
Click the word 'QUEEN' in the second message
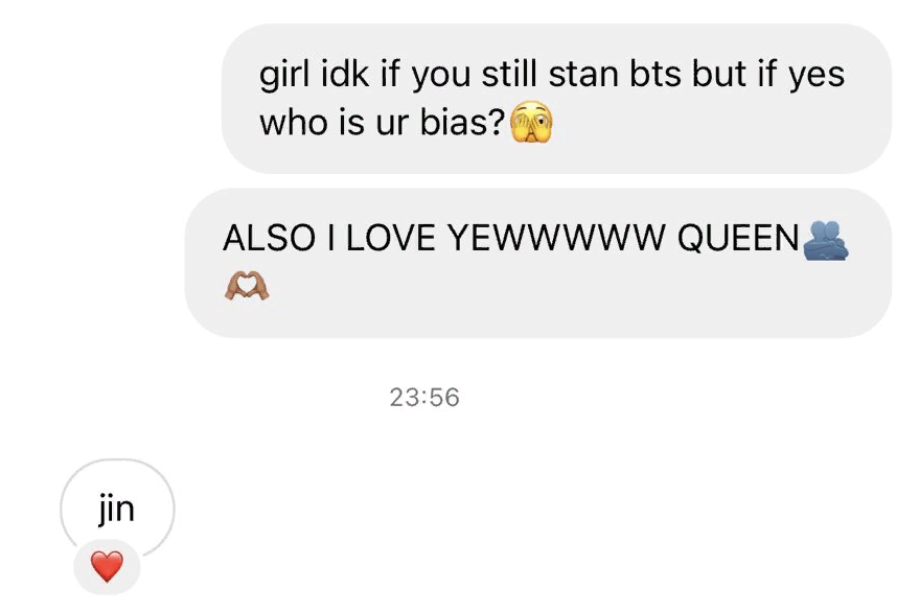(x=739, y=238)
